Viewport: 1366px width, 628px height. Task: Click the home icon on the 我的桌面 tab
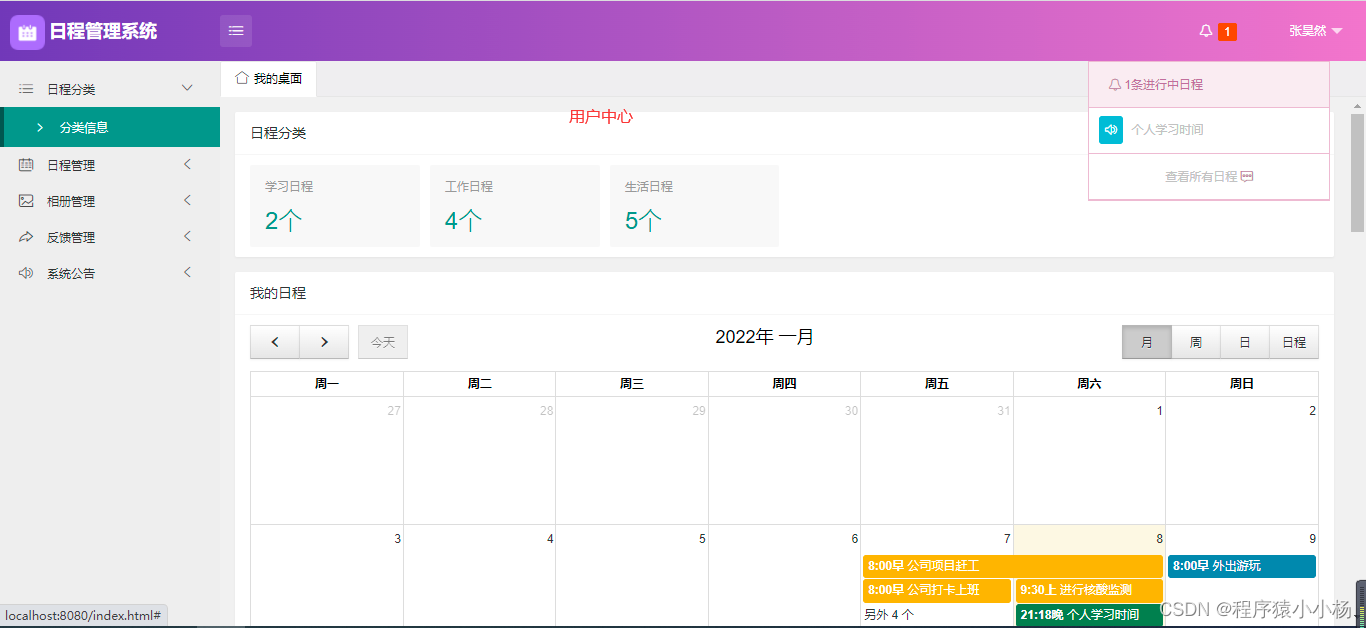(x=242, y=77)
